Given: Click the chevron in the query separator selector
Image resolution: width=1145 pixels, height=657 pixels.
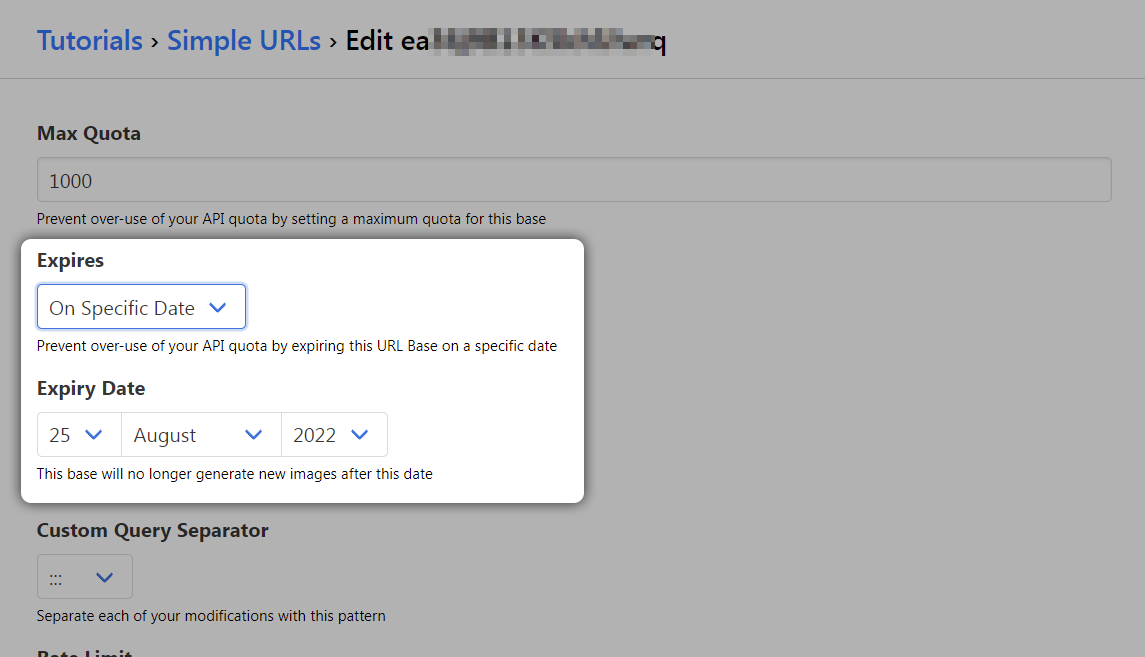Looking at the screenshot, I should click(104, 577).
